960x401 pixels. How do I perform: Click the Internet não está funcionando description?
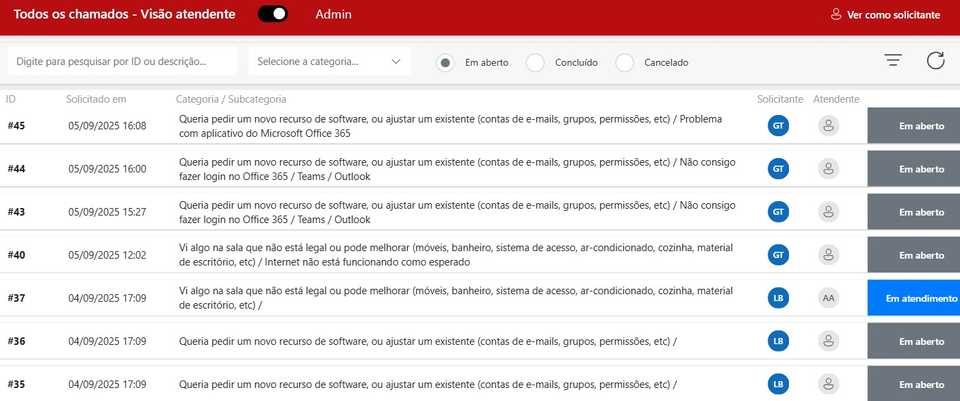click(456, 255)
